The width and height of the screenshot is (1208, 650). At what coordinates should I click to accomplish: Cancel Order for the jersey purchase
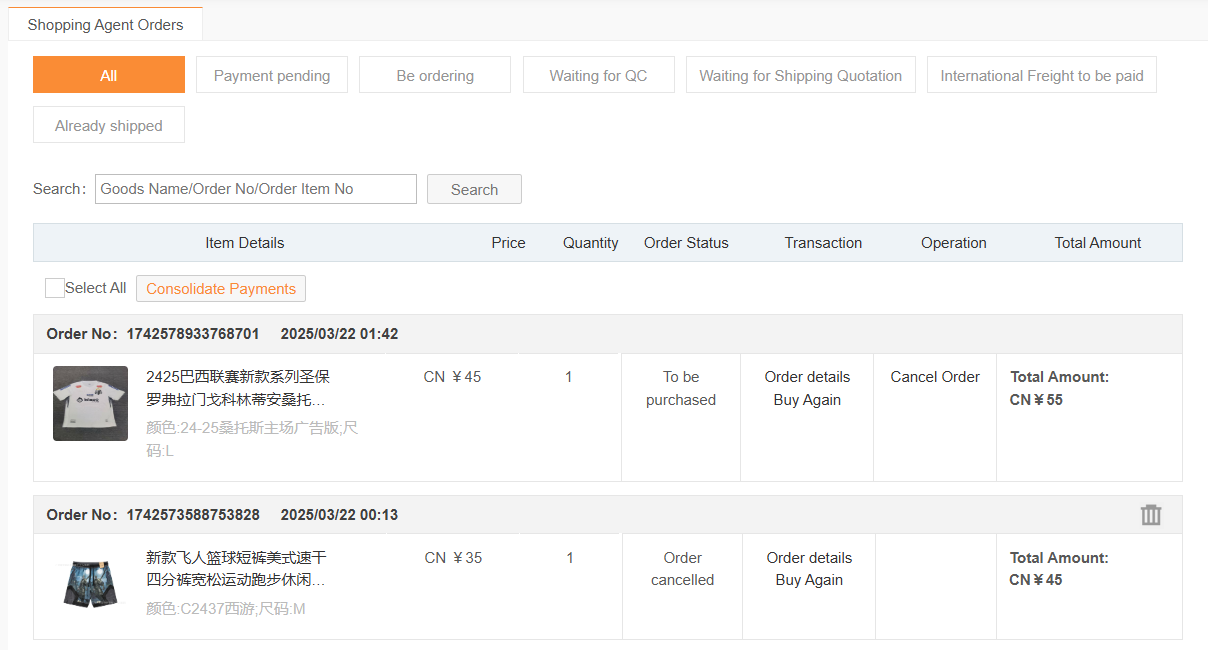(935, 377)
